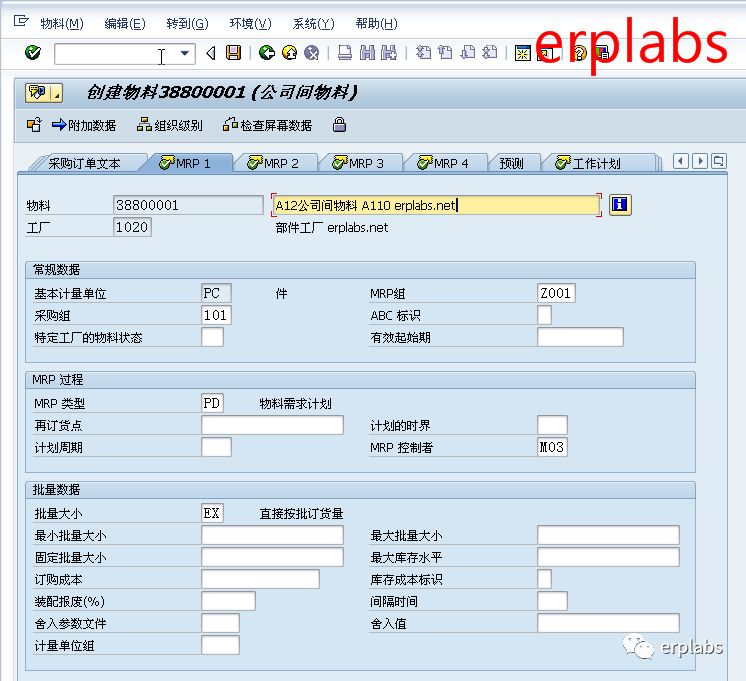Select the MRP 1 tab
The width and height of the screenshot is (746, 681).
[x=186, y=163]
